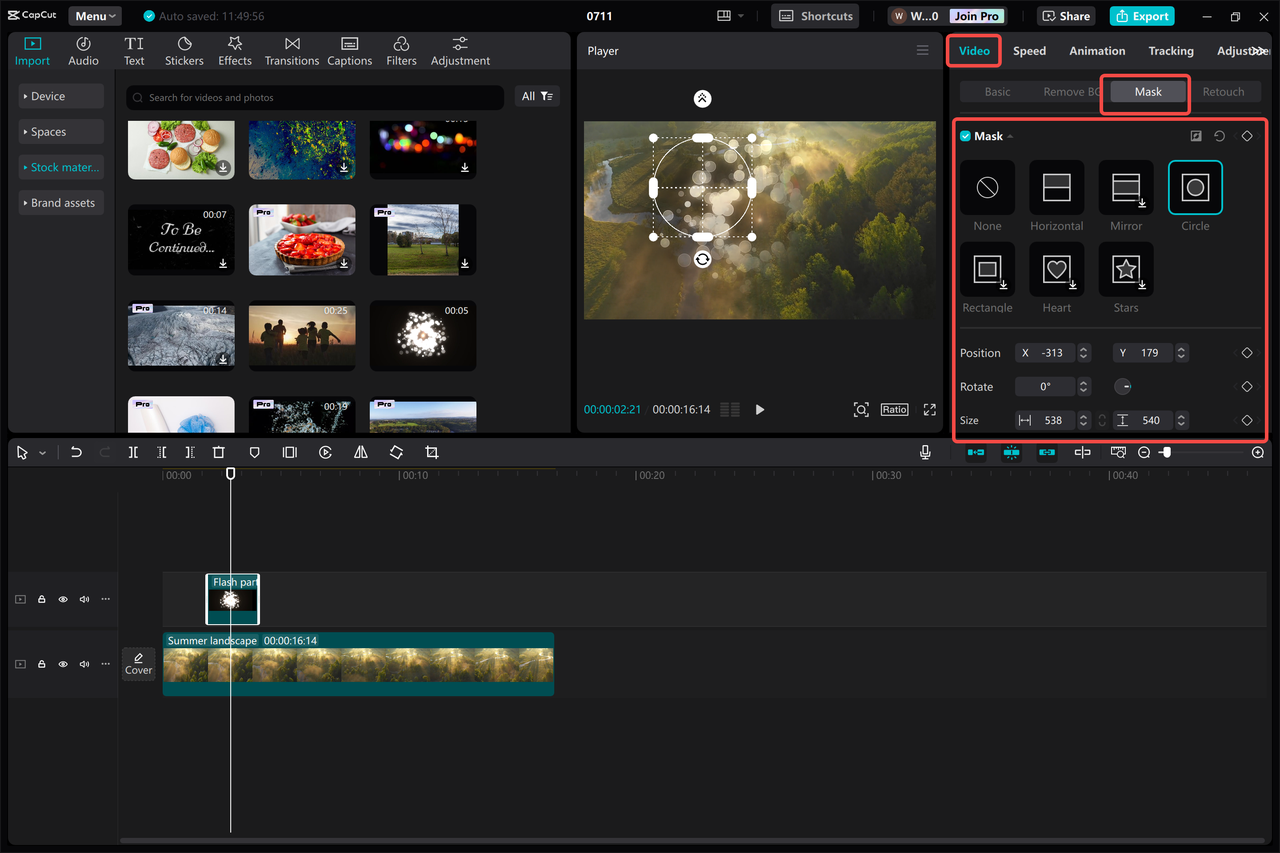Open the Retouch sub-tab

coord(1223,92)
